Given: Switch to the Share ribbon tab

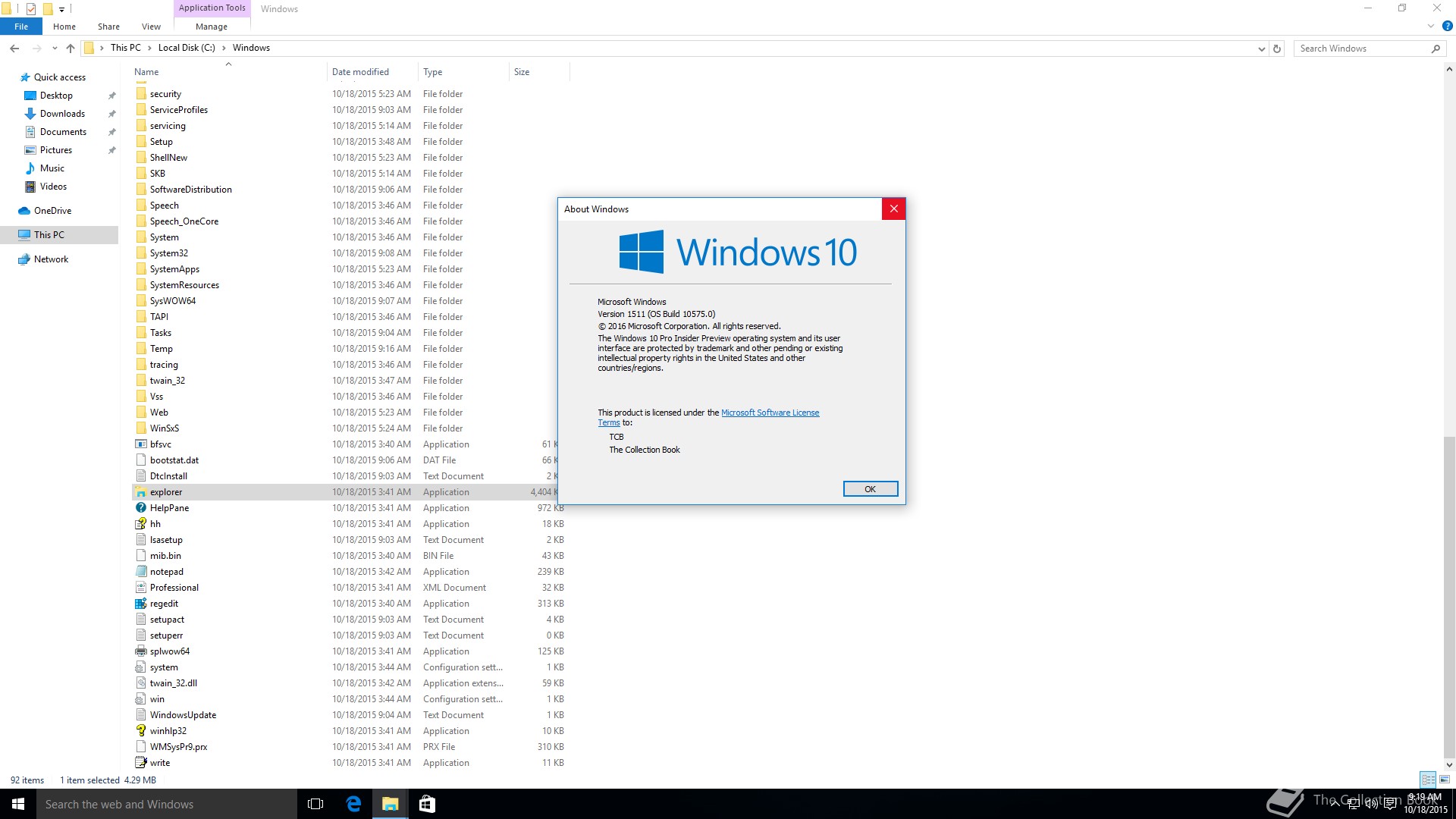Looking at the screenshot, I should 108,27.
